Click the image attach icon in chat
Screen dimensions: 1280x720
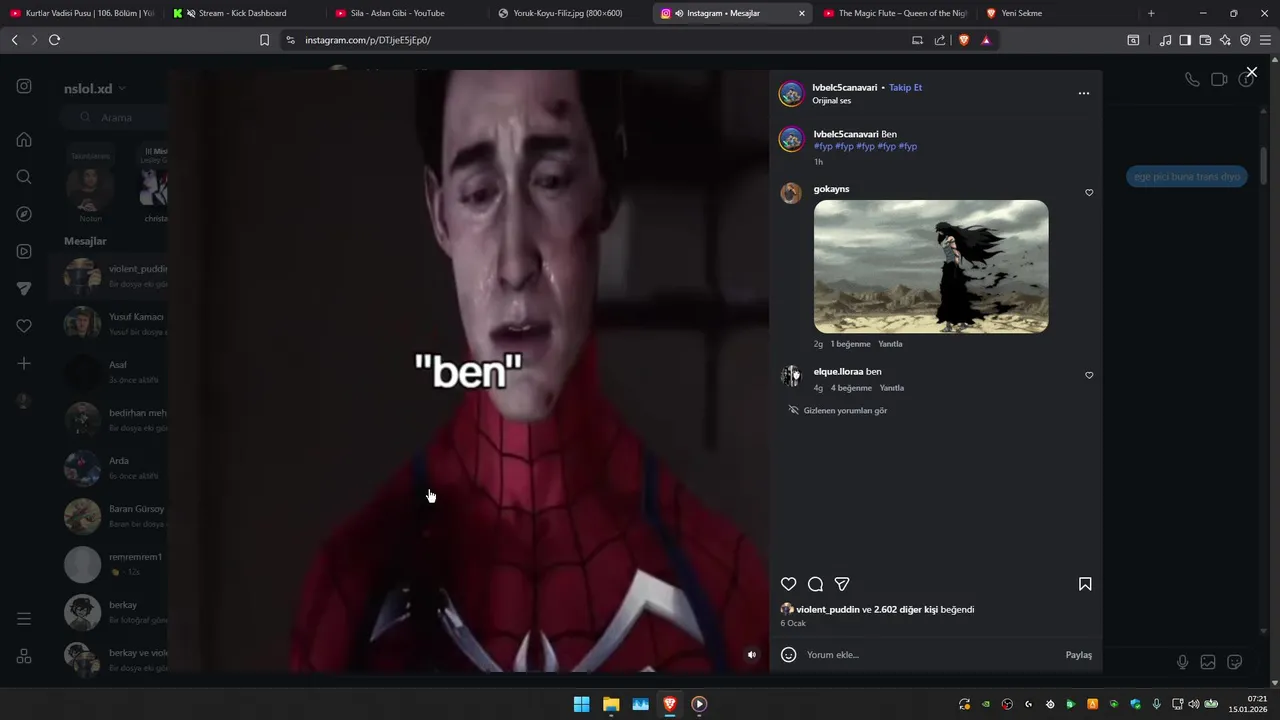(1208, 662)
